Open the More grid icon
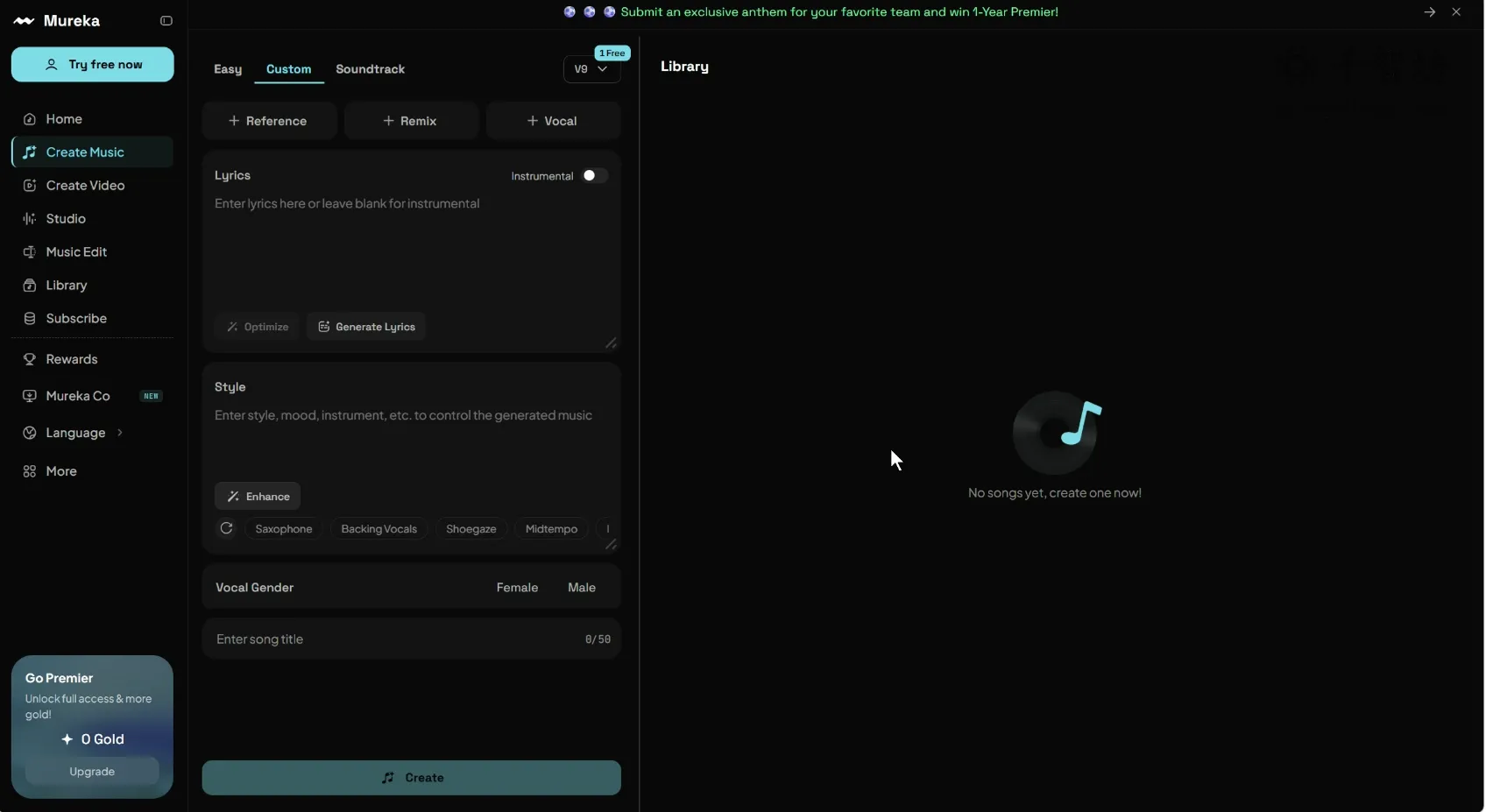The image size is (1486, 812). point(30,471)
